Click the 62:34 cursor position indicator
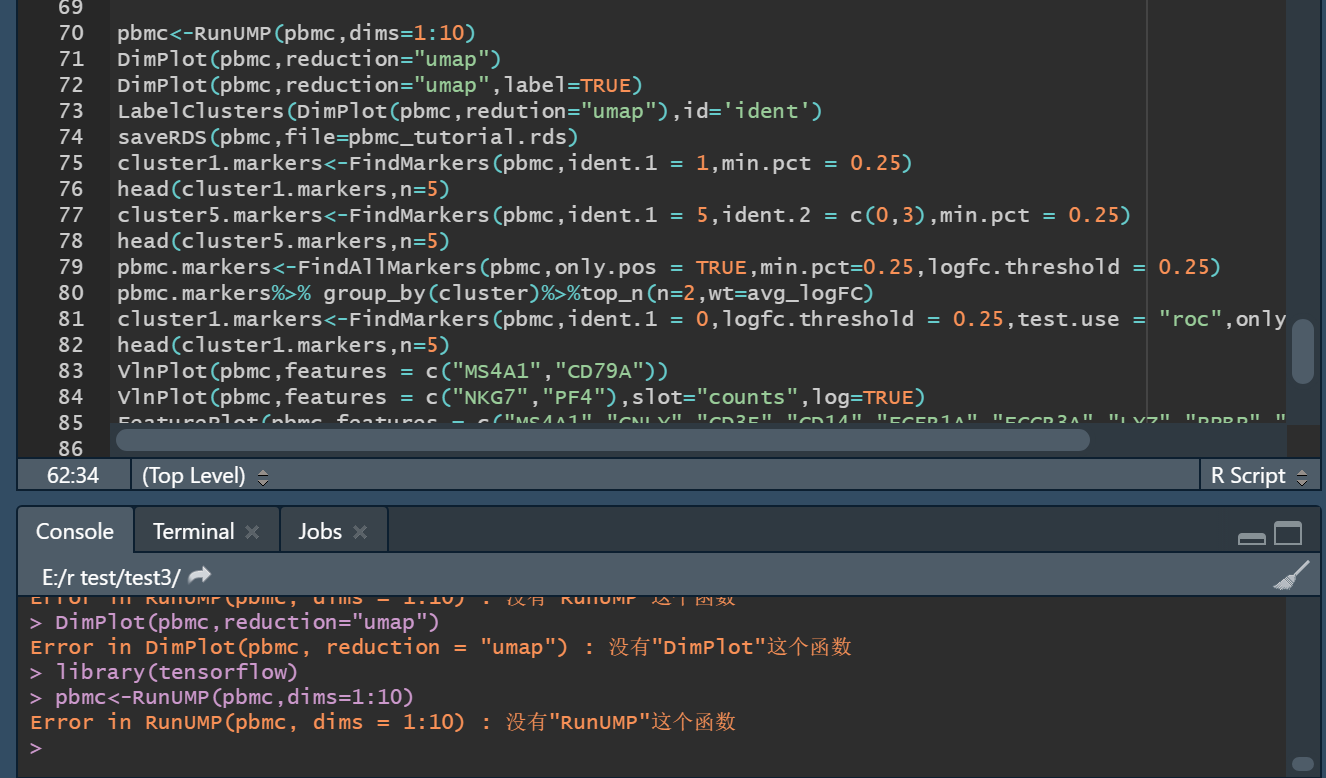1326x778 pixels. (72, 475)
